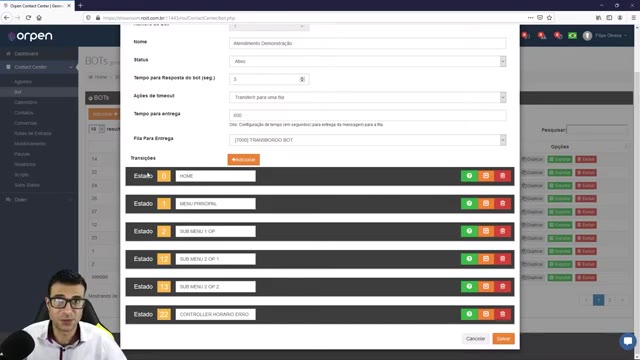
Task: Click the HOME state name field
Action: tap(216, 176)
